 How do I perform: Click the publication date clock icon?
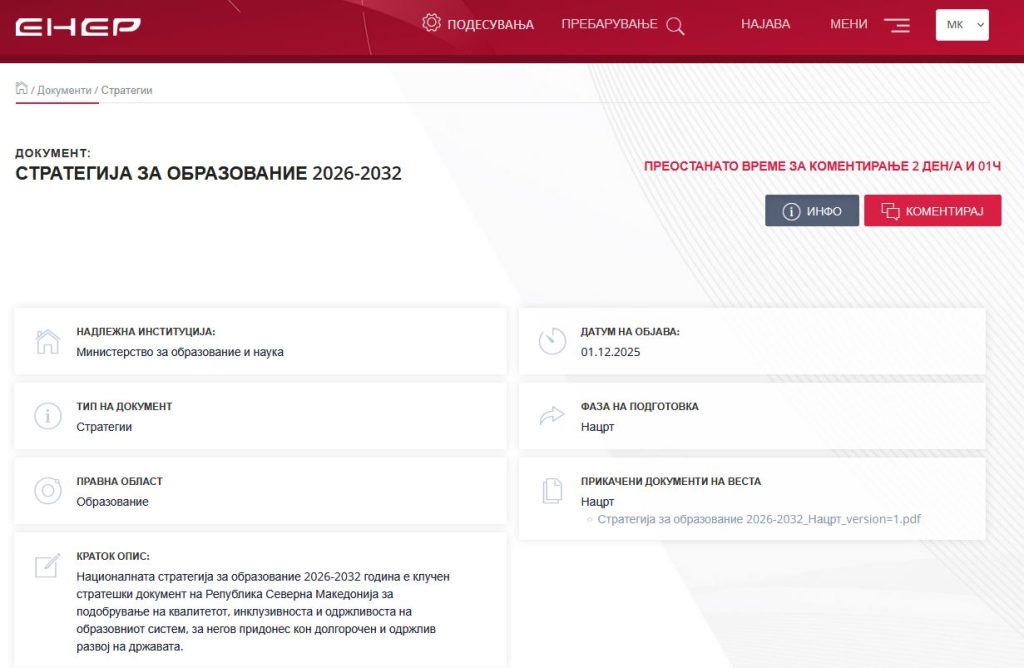coord(552,341)
